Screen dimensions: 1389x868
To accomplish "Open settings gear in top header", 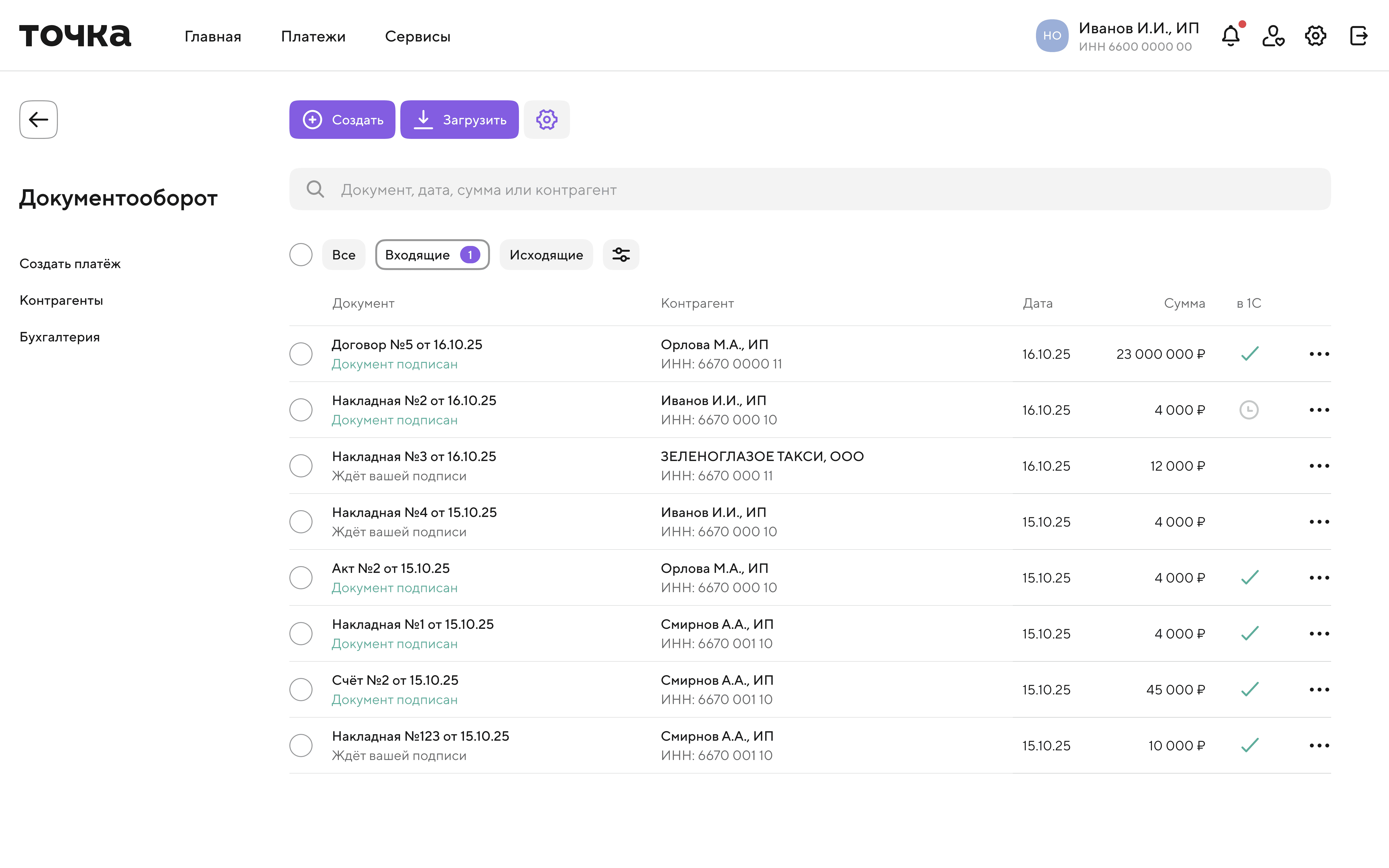I will coord(1315,36).
